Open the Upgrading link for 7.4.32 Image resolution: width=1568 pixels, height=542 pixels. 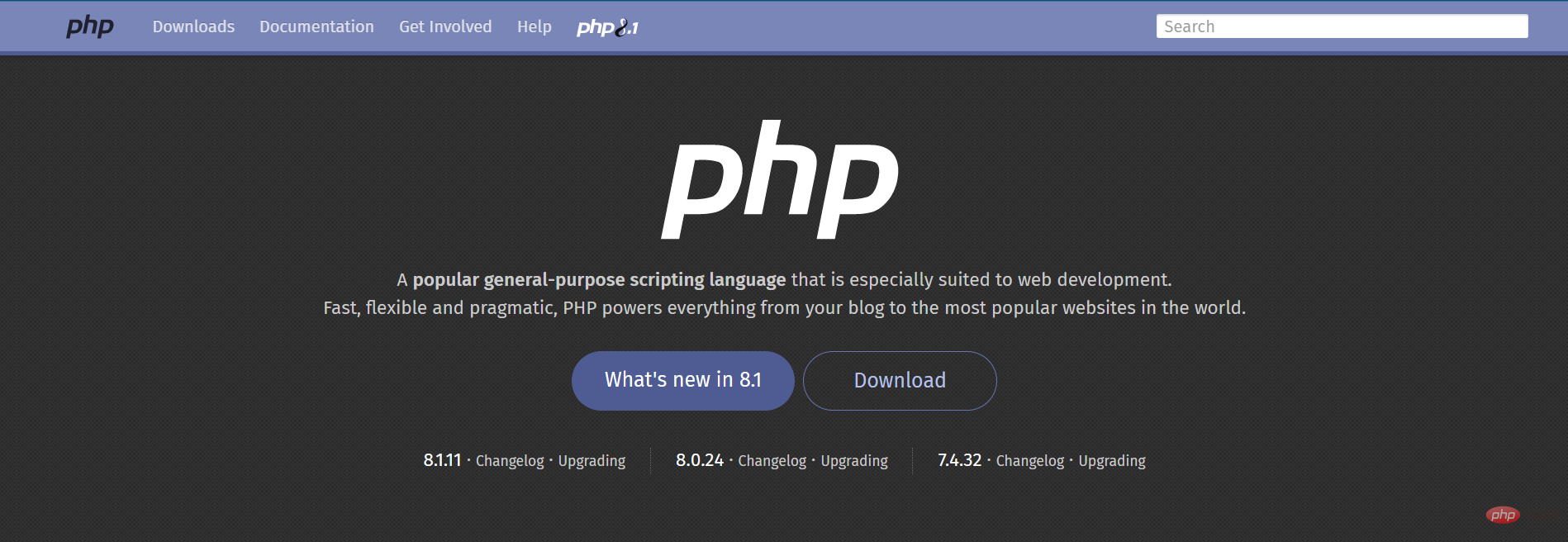pyautogui.click(x=1112, y=461)
